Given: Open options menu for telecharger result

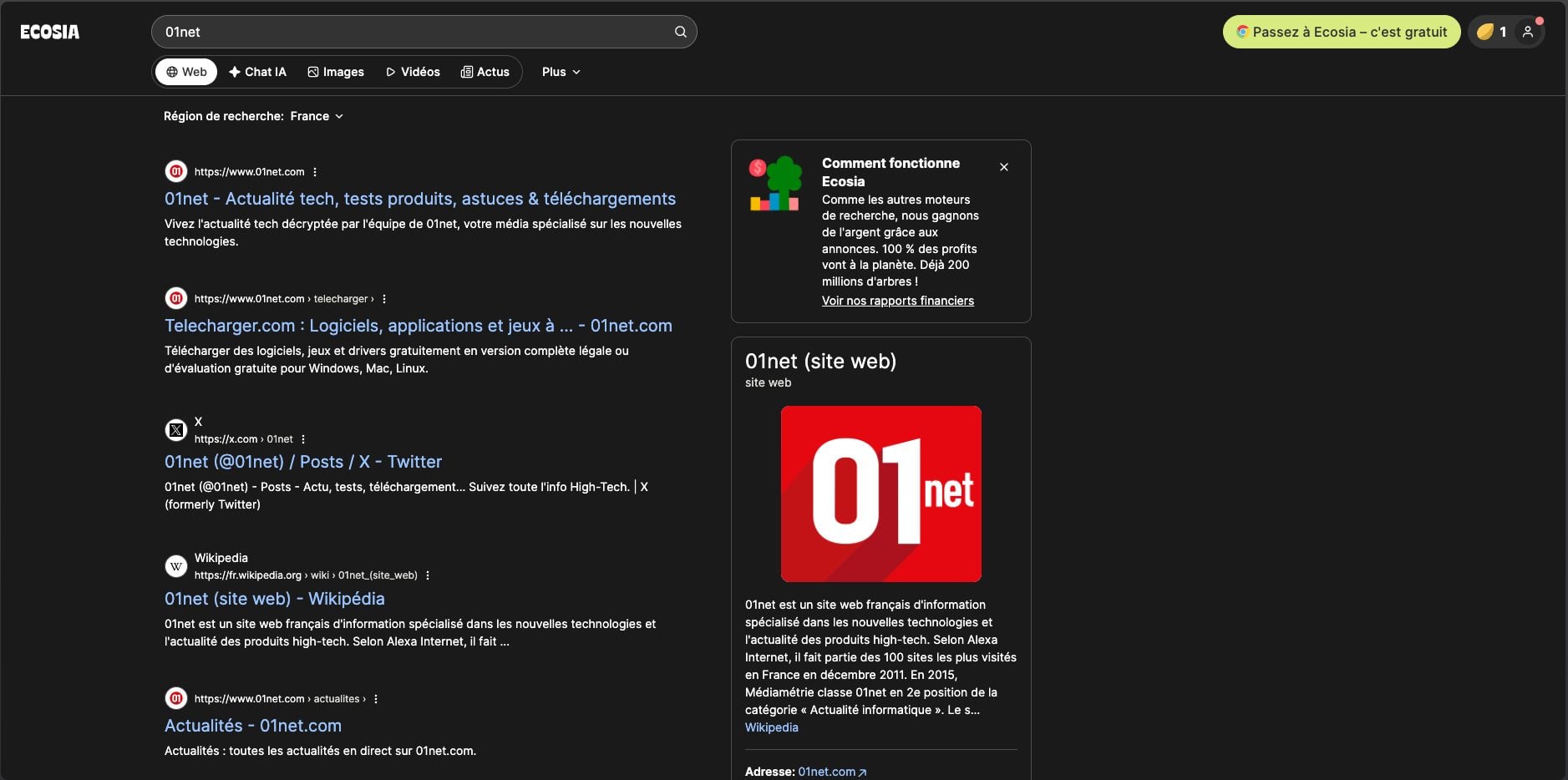Looking at the screenshot, I should 384,299.
